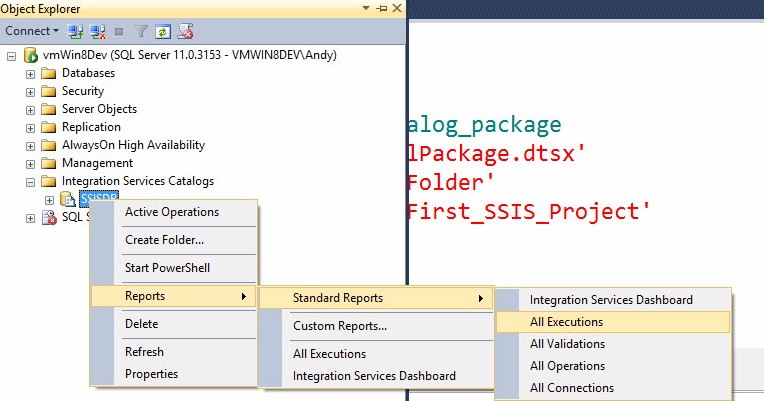Click the 'First_SSIS_Project' string in query editor
This screenshot has height=401, width=764.
pos(529,212)
